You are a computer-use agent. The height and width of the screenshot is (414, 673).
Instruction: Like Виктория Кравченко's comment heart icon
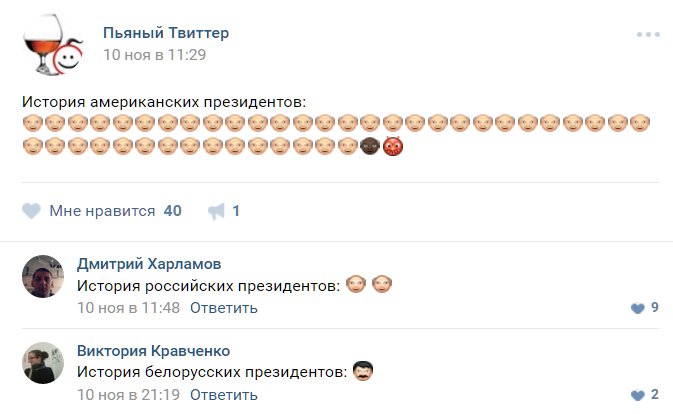(638, 395)
